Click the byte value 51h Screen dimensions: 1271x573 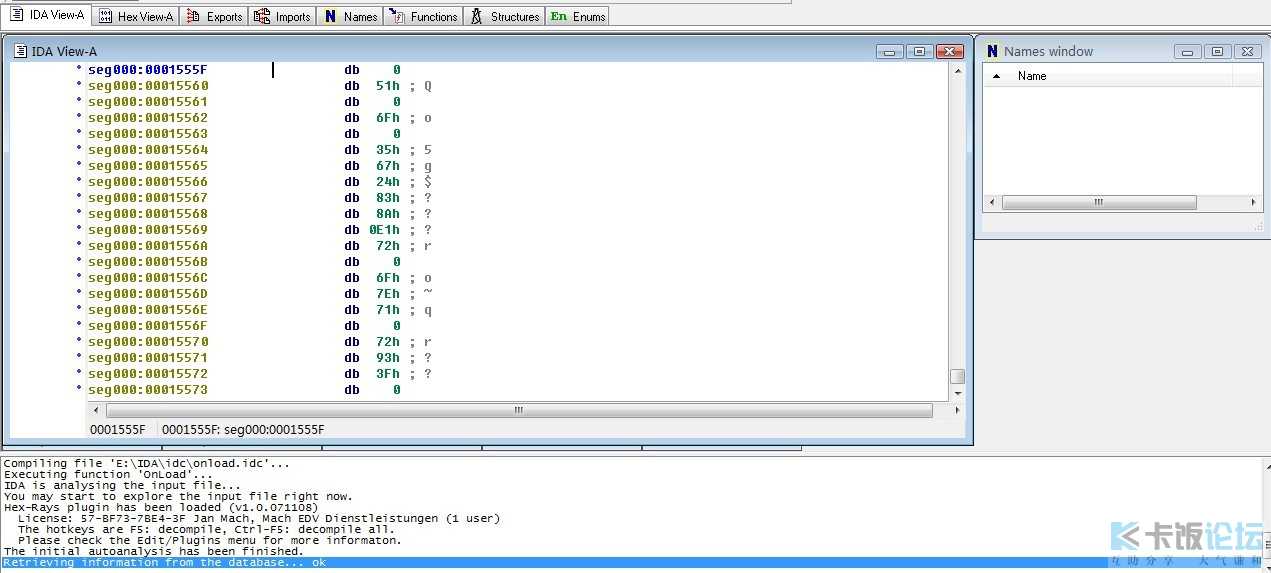388,86
